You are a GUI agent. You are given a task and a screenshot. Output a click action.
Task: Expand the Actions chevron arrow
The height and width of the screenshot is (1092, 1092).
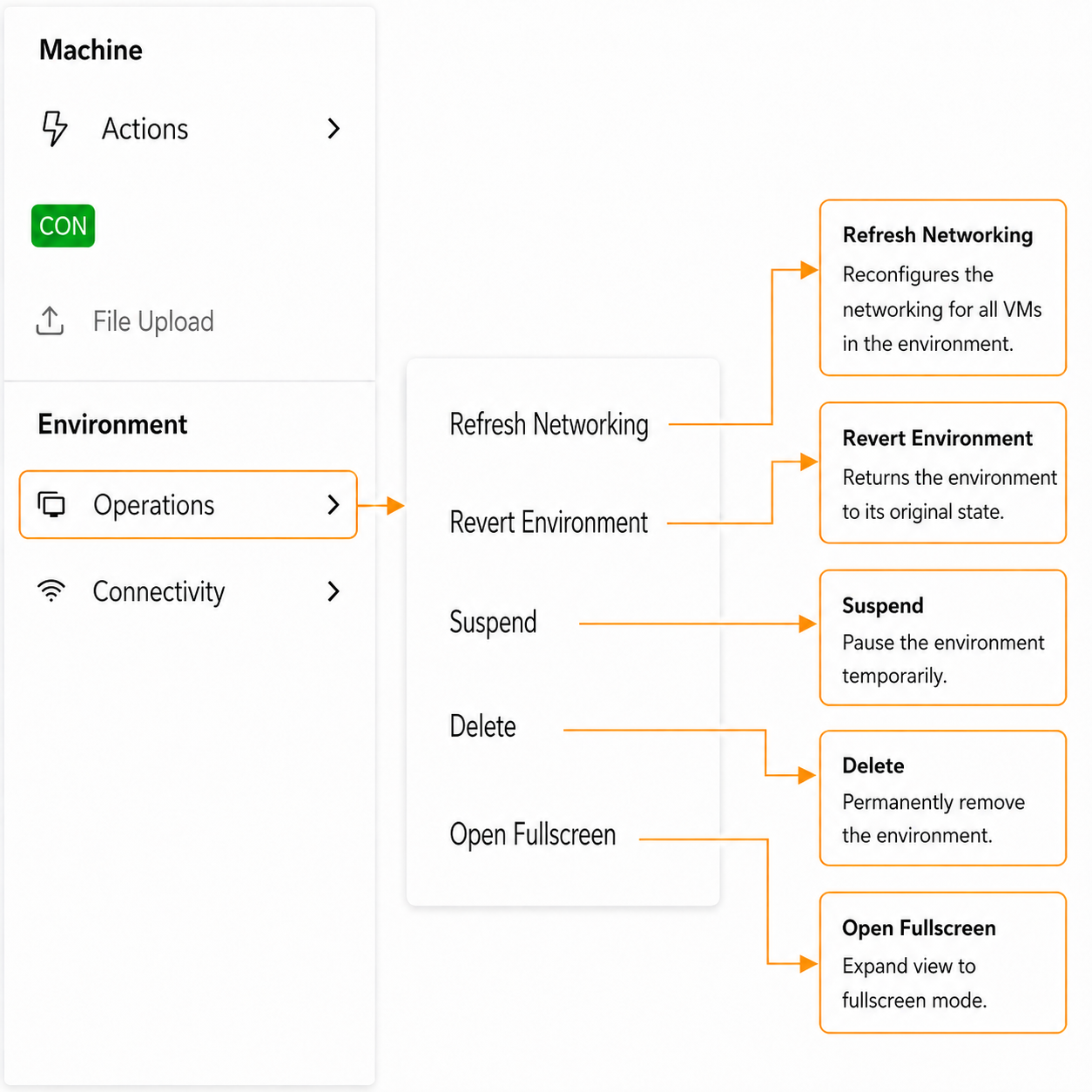tap(334, 129)
